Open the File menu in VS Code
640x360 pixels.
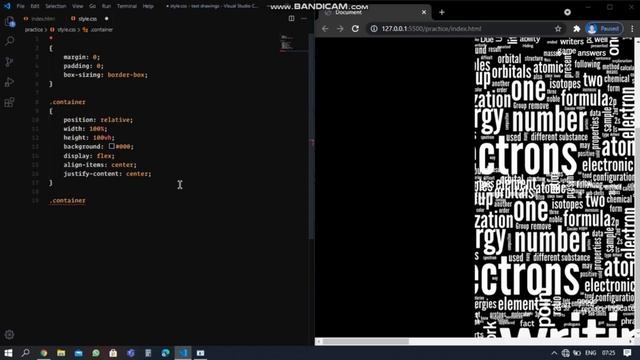(x=20, y=6)
